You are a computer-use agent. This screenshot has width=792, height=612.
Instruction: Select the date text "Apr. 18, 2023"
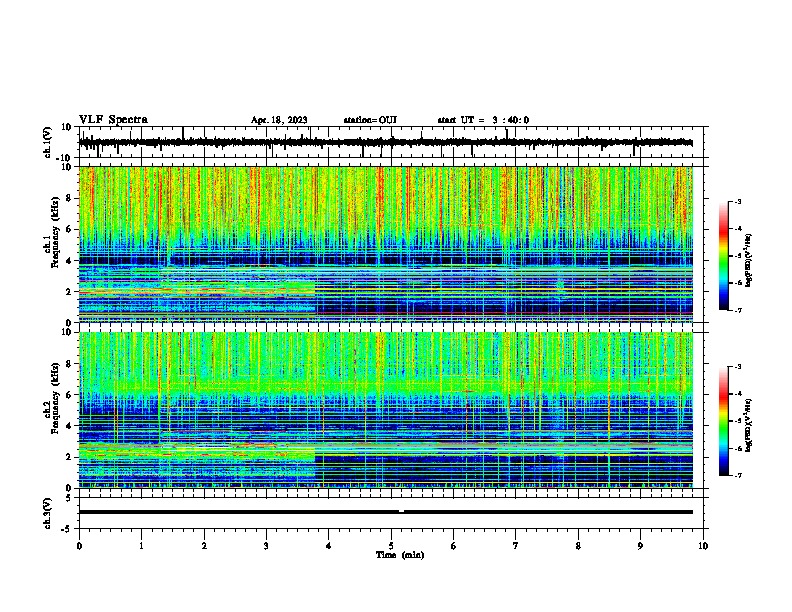[x=279, y=120]
